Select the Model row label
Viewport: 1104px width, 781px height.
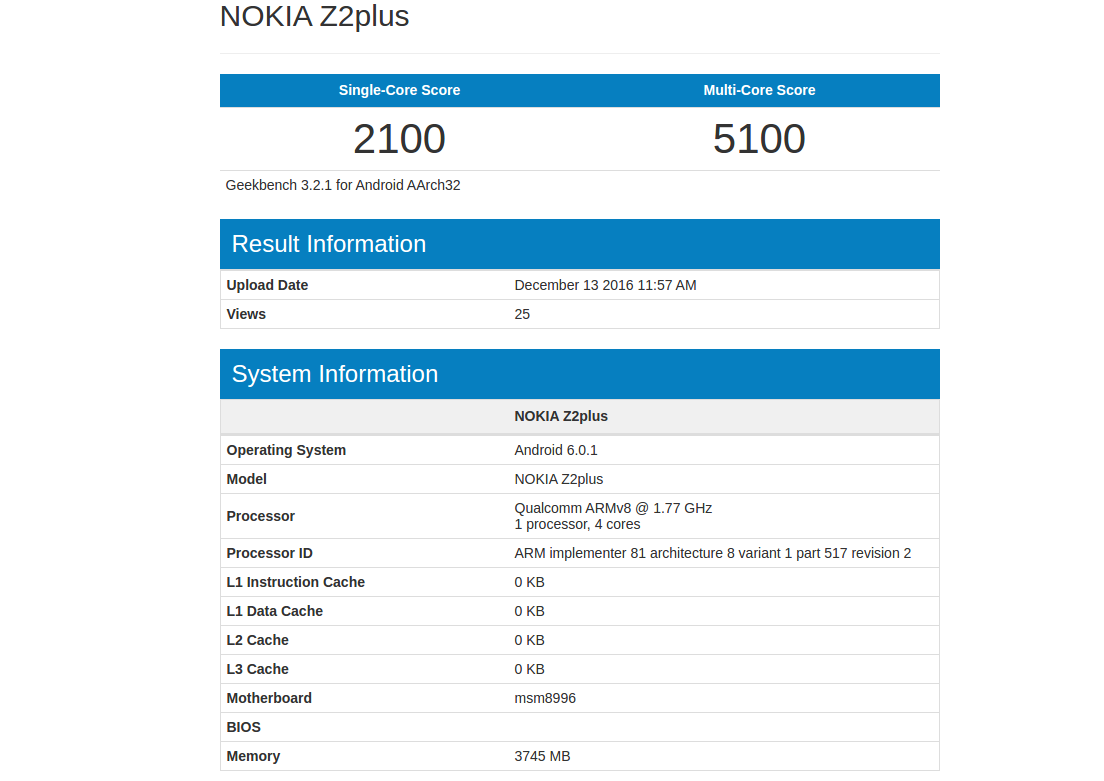pos(246,479)
